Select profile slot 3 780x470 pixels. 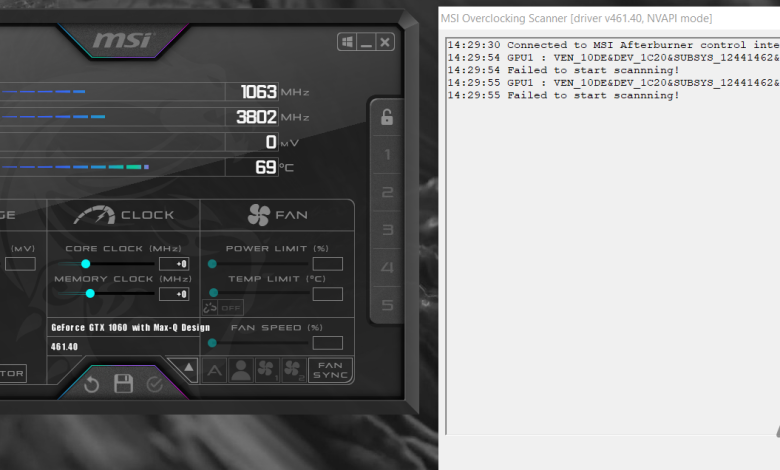click(x=387, y=230)
